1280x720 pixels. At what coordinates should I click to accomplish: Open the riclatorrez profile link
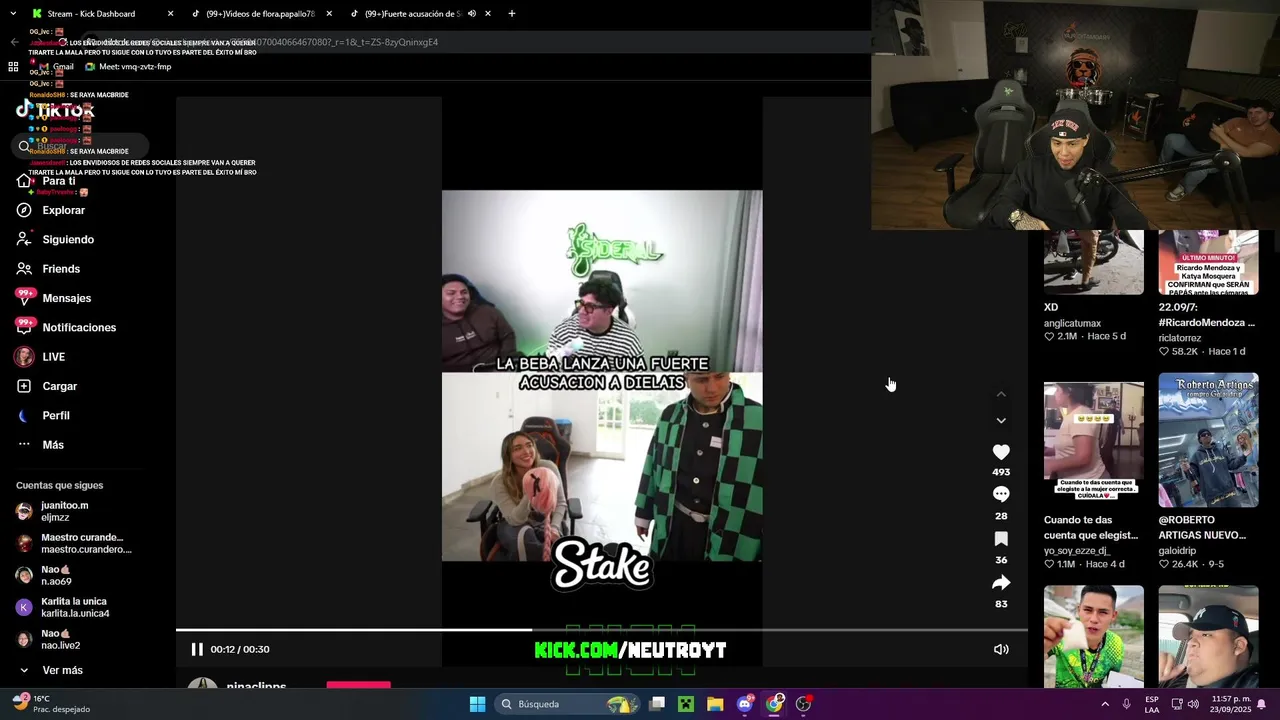1180,338
